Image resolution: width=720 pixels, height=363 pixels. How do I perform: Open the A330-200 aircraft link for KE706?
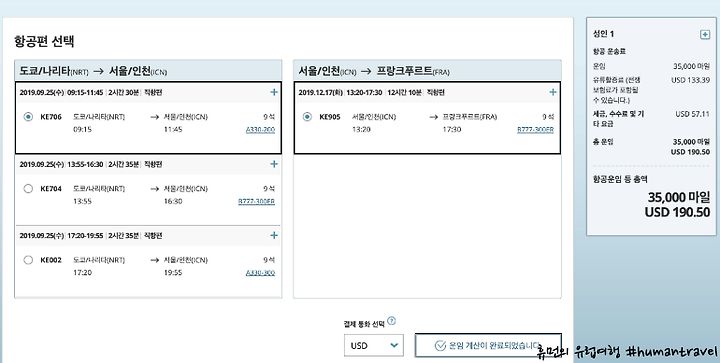260,130
